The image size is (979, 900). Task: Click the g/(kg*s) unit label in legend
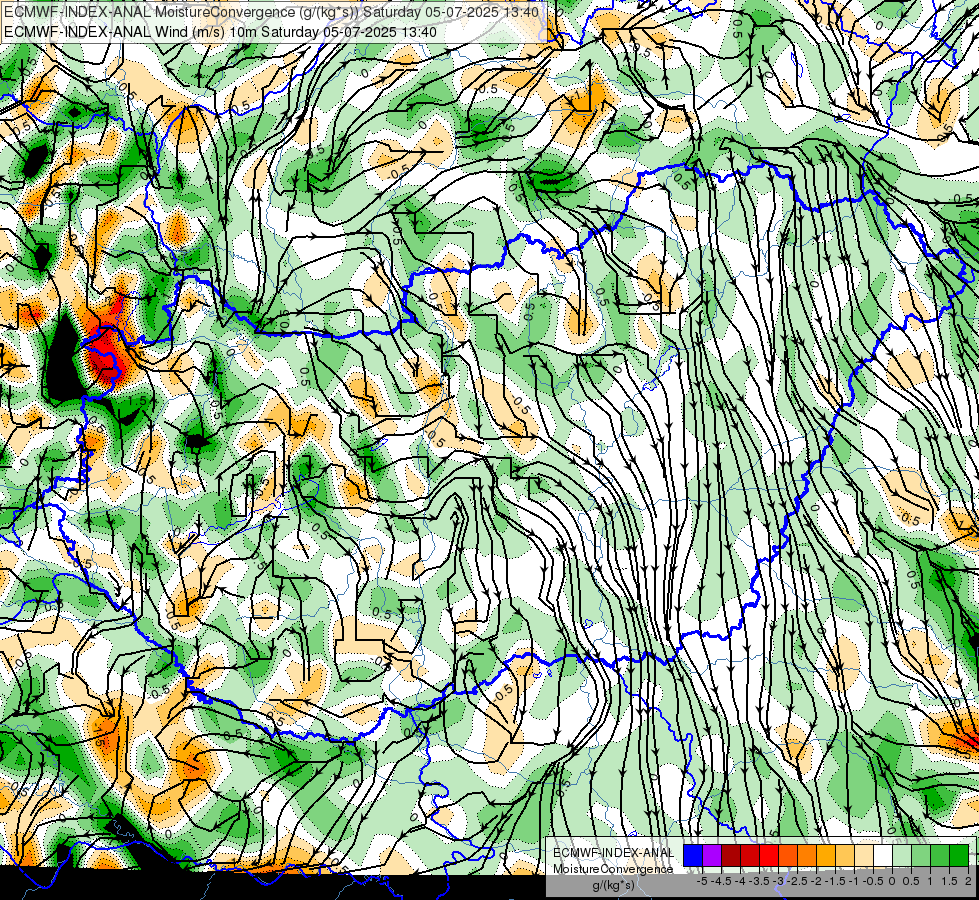click(613, 886)
